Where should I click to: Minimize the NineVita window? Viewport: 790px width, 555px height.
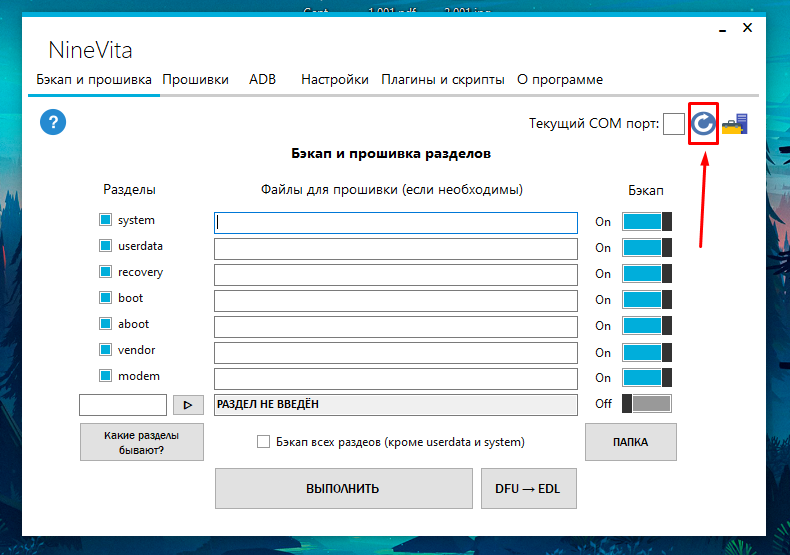[722, 31]
